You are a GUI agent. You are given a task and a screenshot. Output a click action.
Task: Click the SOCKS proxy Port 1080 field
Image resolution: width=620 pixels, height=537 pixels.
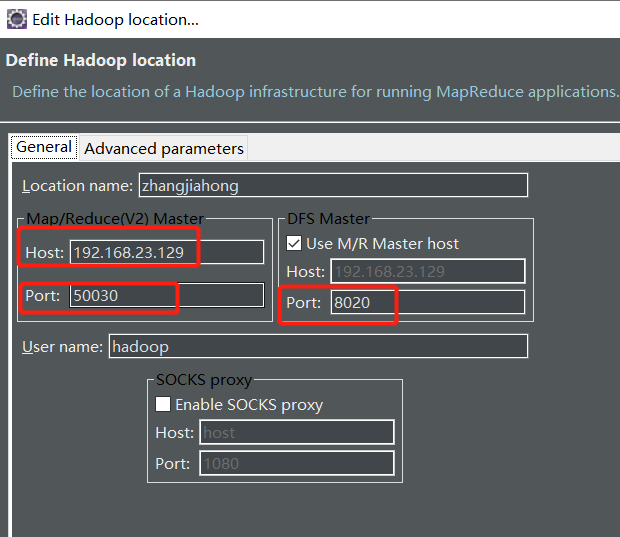point(297,463)
